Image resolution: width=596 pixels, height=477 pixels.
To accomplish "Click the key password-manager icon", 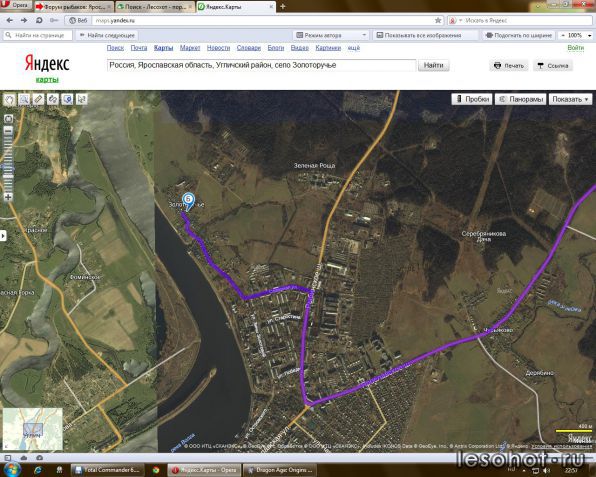I will tap(54, 21).
